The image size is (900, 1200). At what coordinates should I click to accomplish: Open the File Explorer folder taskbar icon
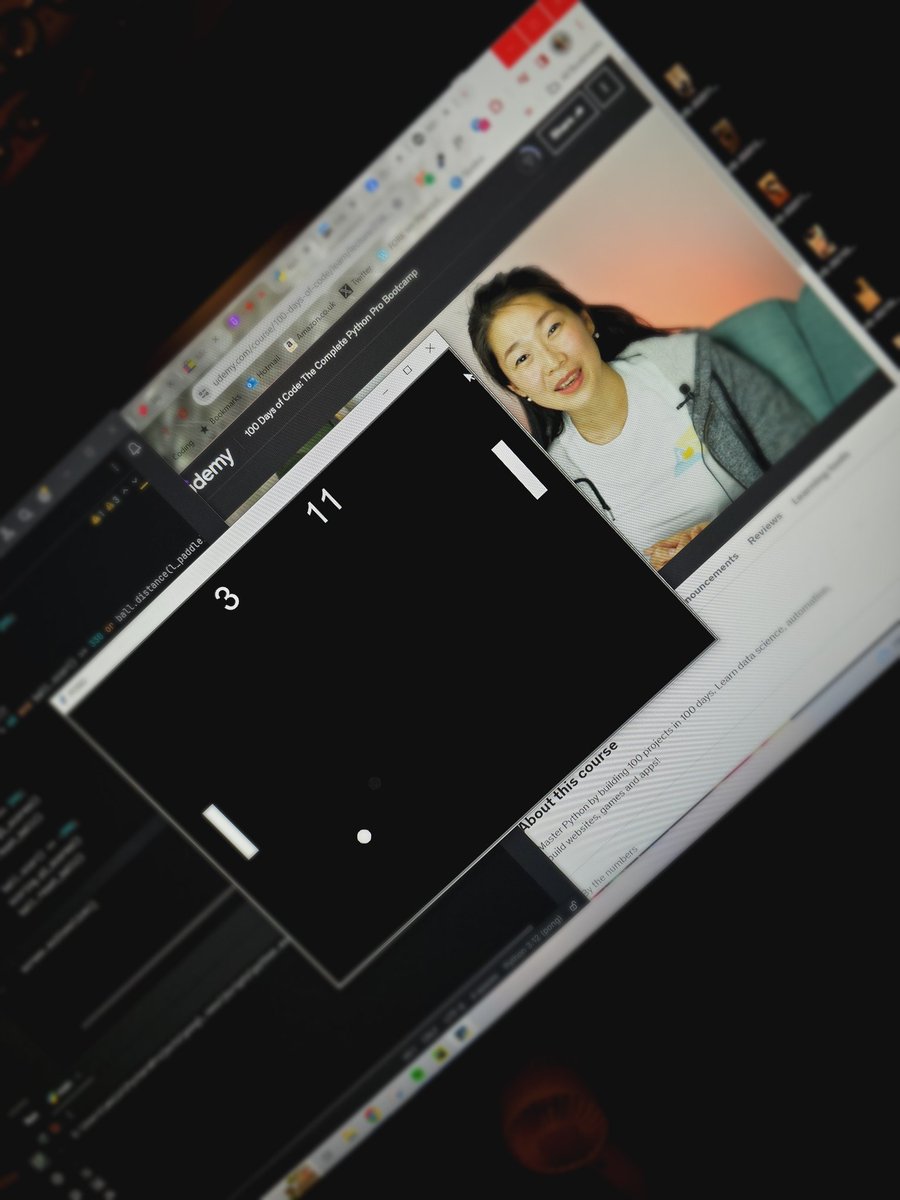[349, 1135]
